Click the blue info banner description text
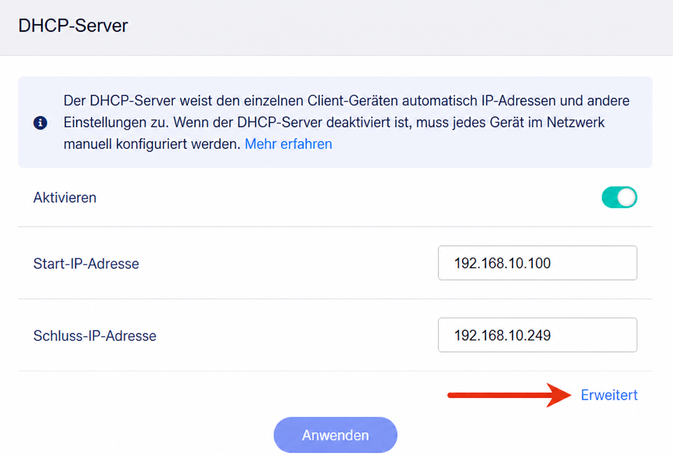 (x=347, y=122)
